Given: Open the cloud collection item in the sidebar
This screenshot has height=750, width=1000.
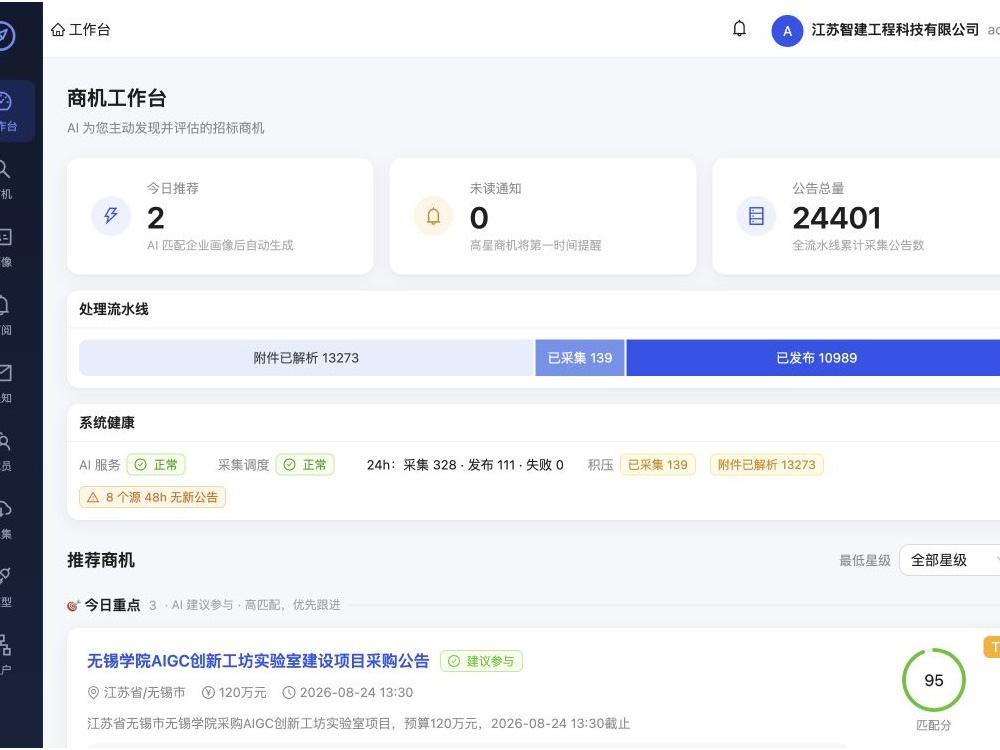Looking at the screenshot, I should pyautogui.click(x=5, y=520).
